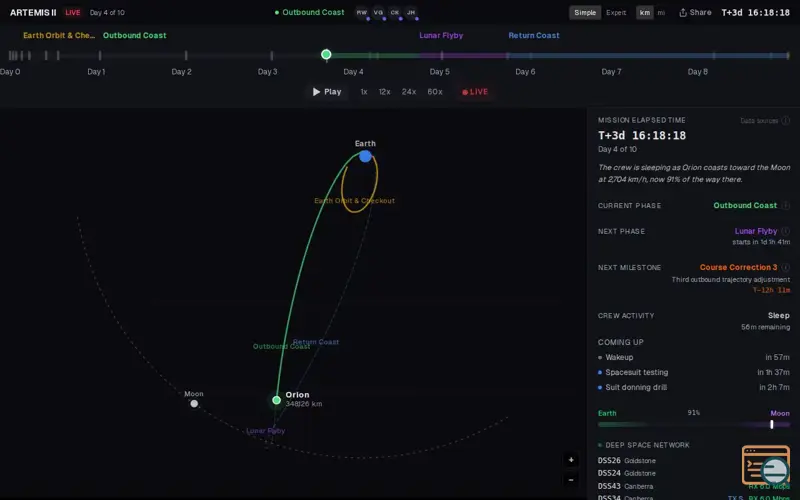The width and height of the screenshot is (800, 500).
Task: Select the green timeline playhead
Action: coord(326,55)
